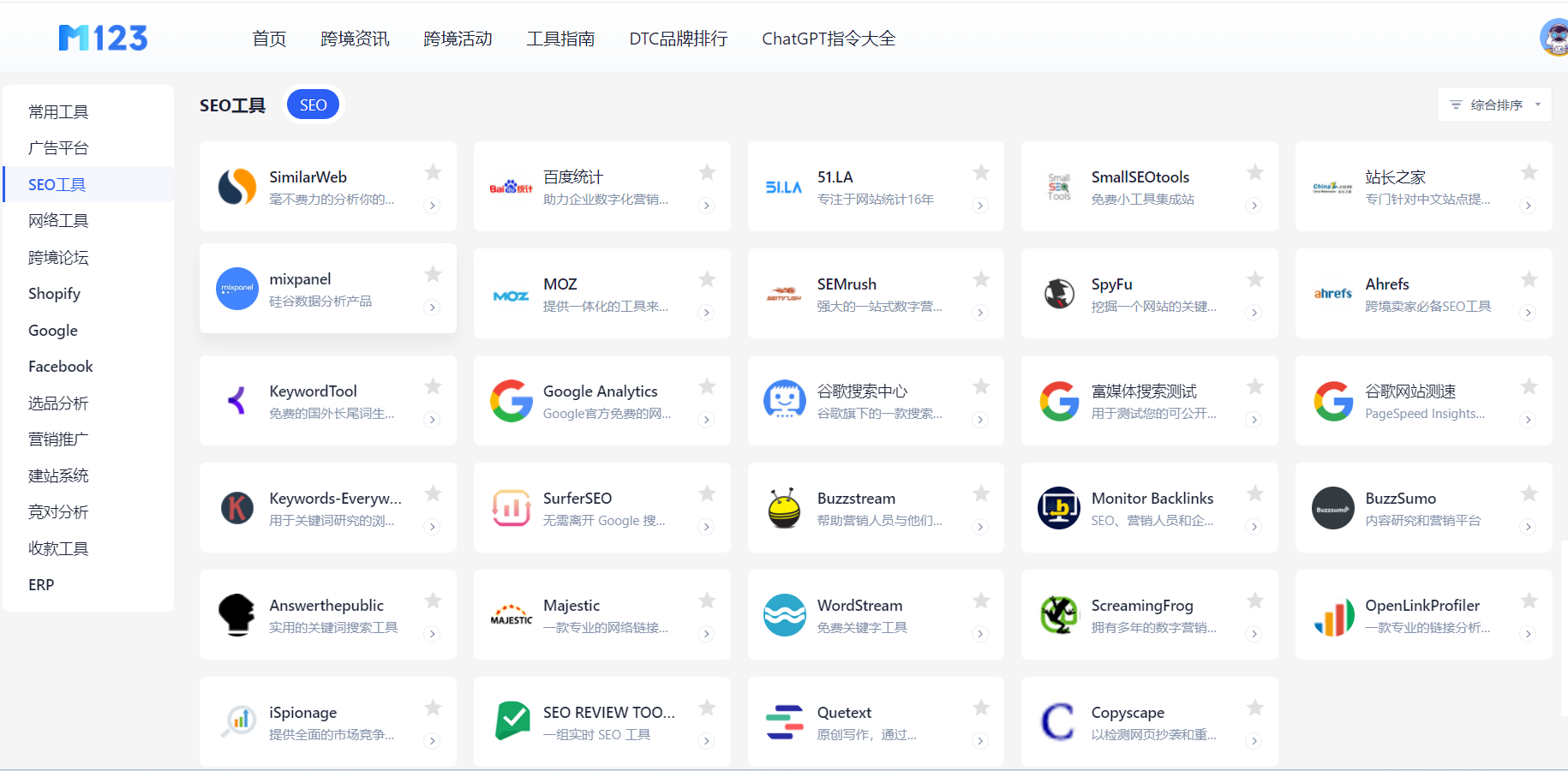This screenshot has width=1568, height=771.
Task: Open the 综合排序 sorting dropdown
Action: 1494,104
